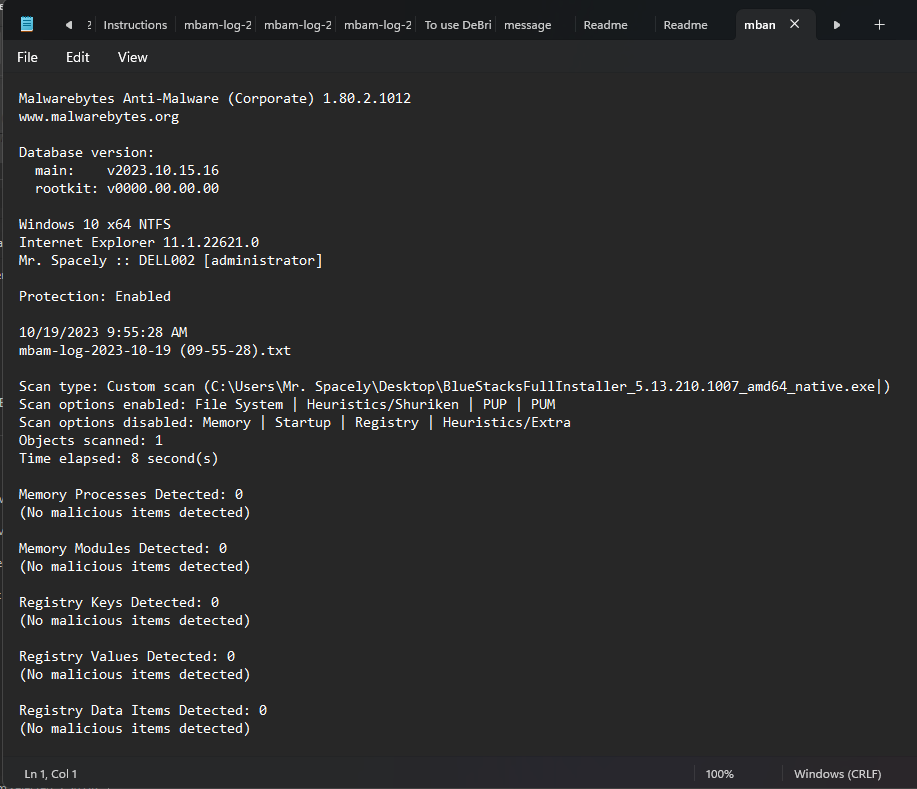Click the "Scan options disabled" line
This screenshot has width=917, height=789.
(295, 422)
